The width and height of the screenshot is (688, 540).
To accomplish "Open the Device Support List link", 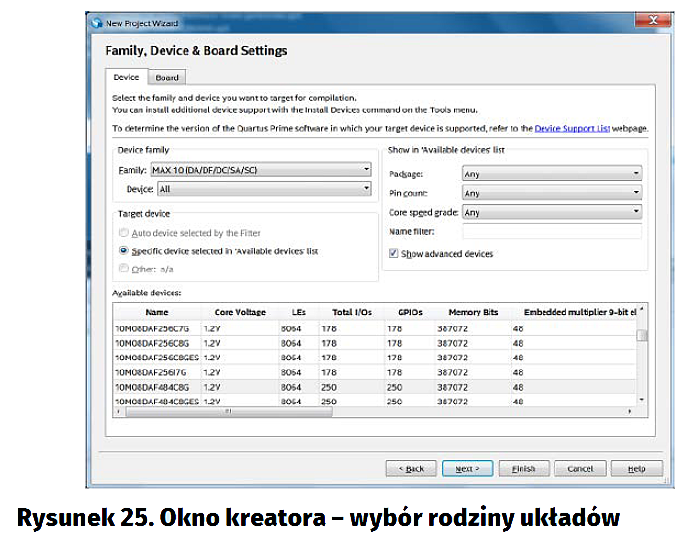I will [x=577, y=129].
